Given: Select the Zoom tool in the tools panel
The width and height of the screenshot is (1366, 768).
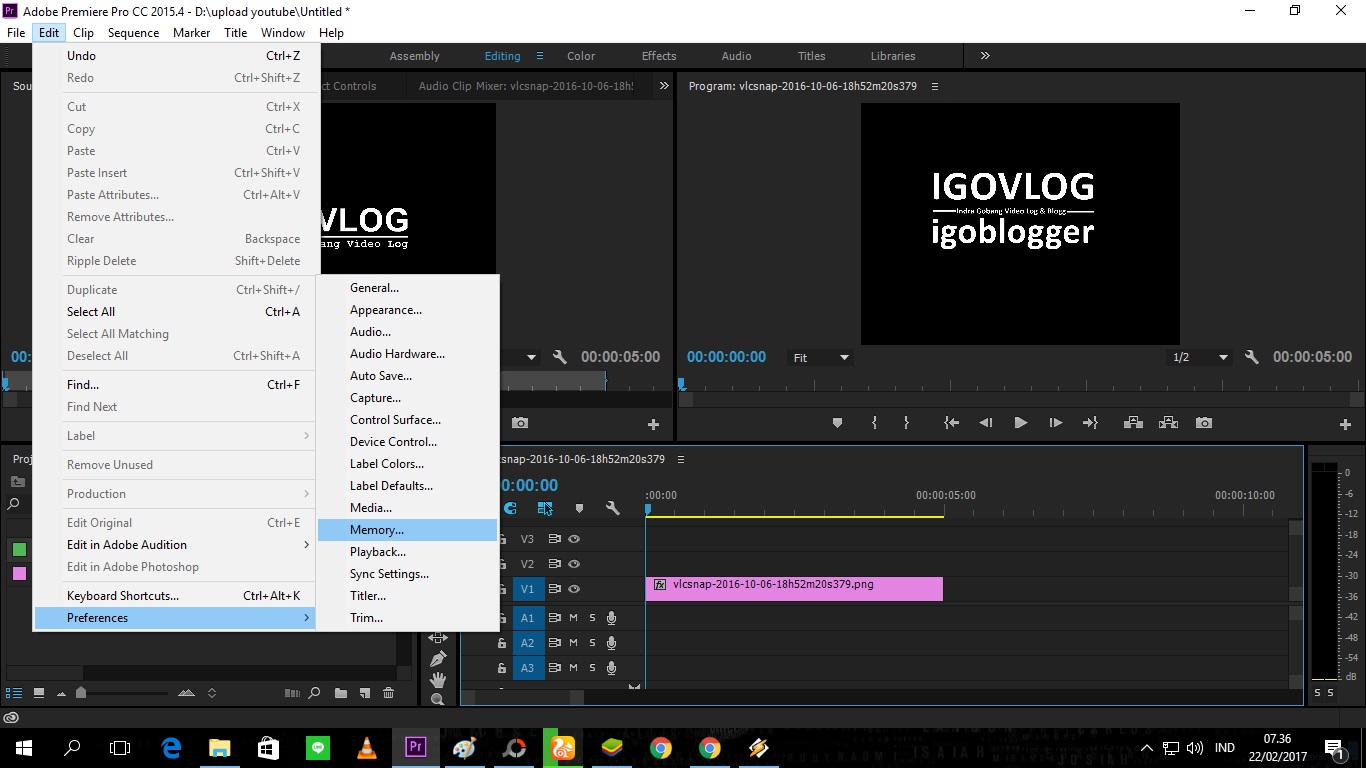Looking at the screenshot, I should (437, 699).
